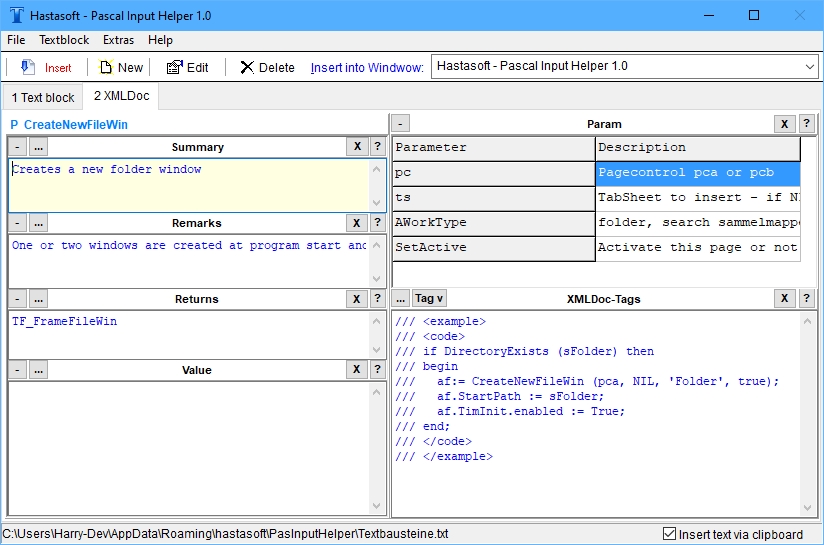Open the XMLDoc-Tags ellipsis options button
This screenshot has height=545, width=824.
coord(400,299)
